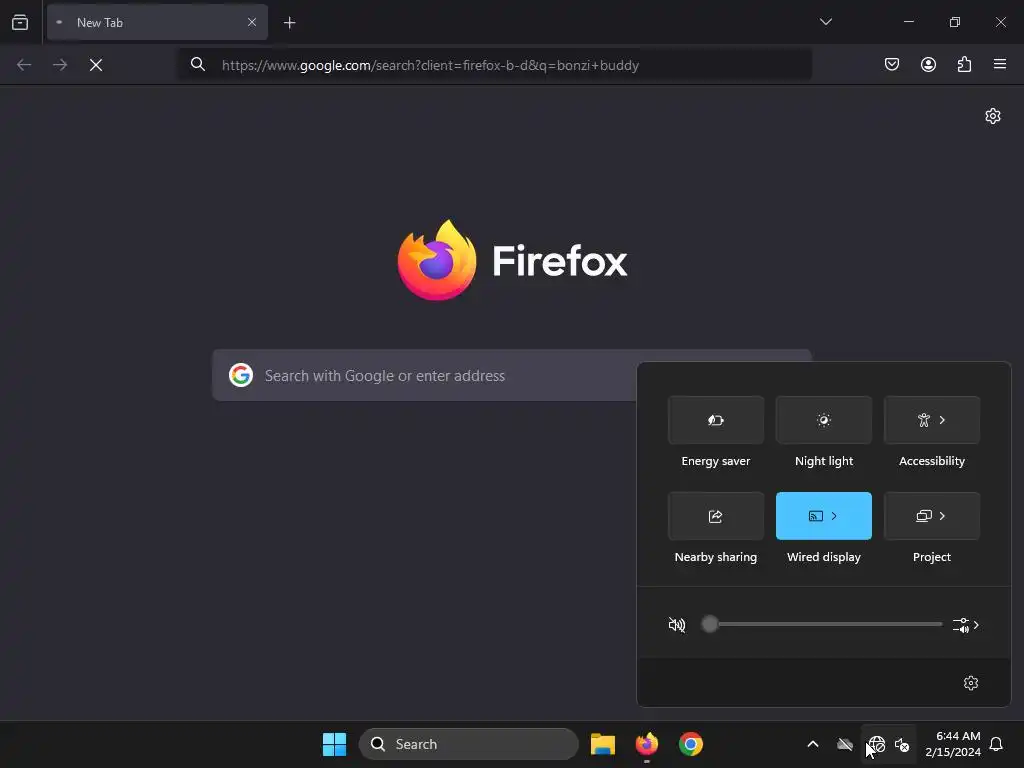Toggle Energy saver
Viewport: 1024px width, 768px height.
[x=716, y=420]
